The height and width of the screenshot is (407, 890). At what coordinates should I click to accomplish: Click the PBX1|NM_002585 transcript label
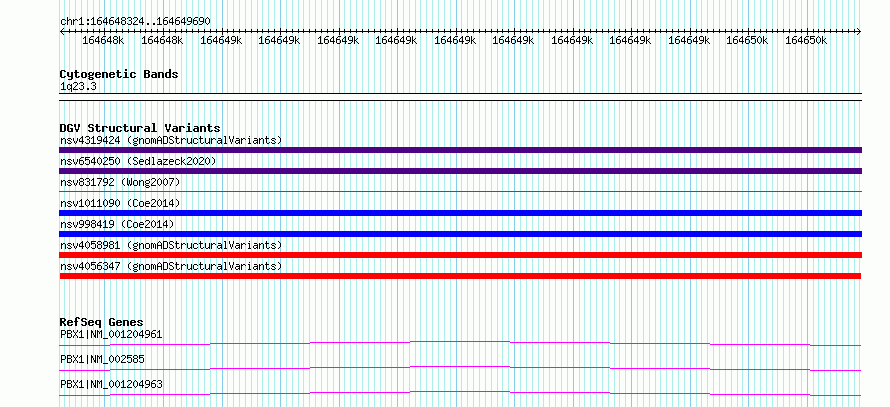click(x=102, y=359)
